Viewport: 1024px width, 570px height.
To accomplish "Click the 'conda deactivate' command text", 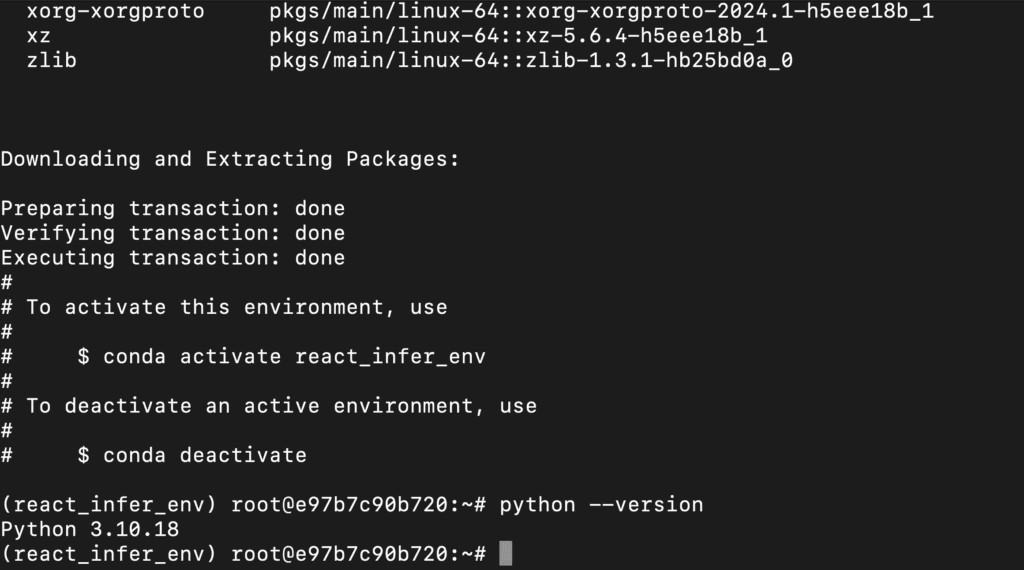I will coord(204,455).
